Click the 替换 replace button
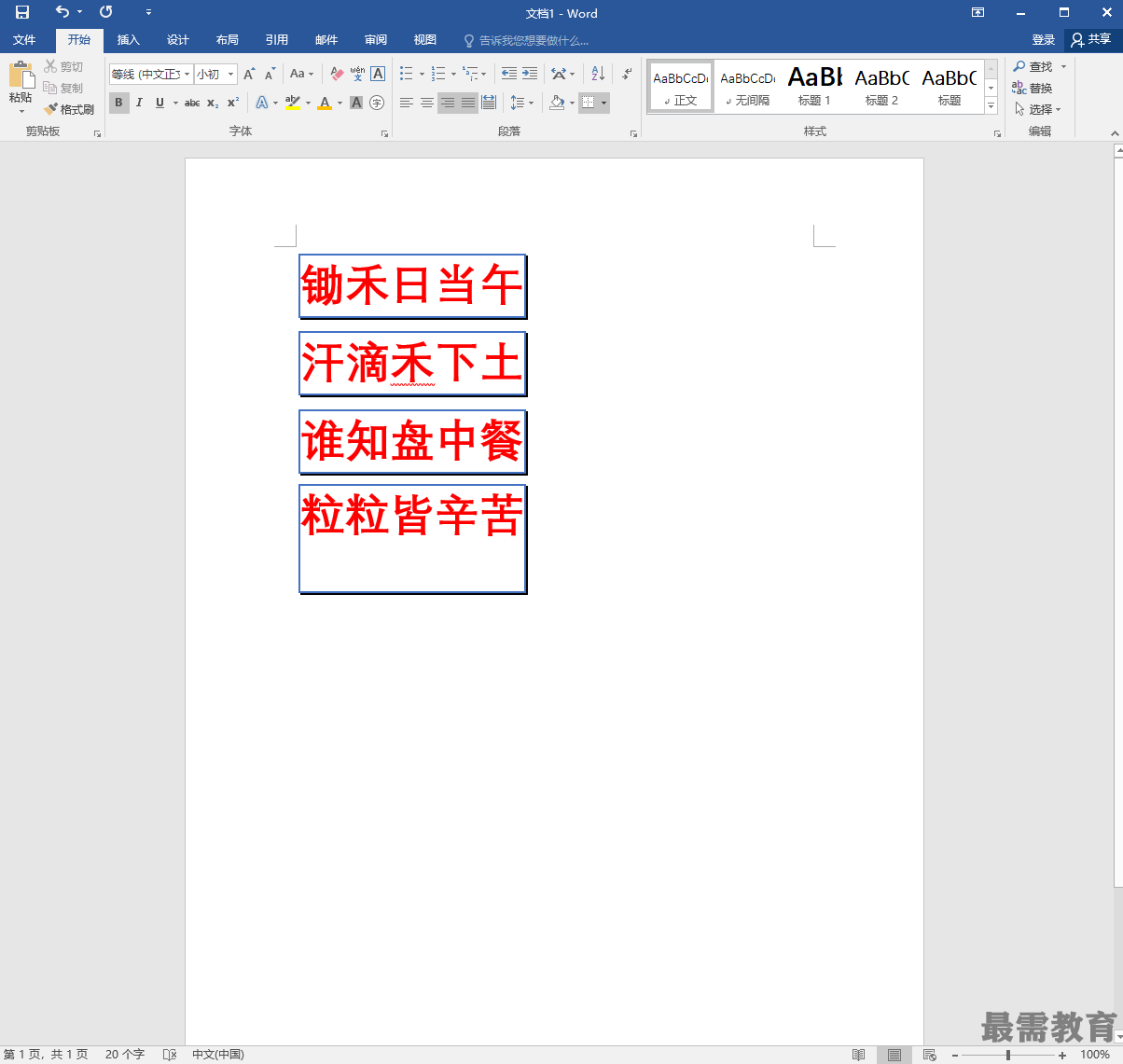 tap(1033, 89)
